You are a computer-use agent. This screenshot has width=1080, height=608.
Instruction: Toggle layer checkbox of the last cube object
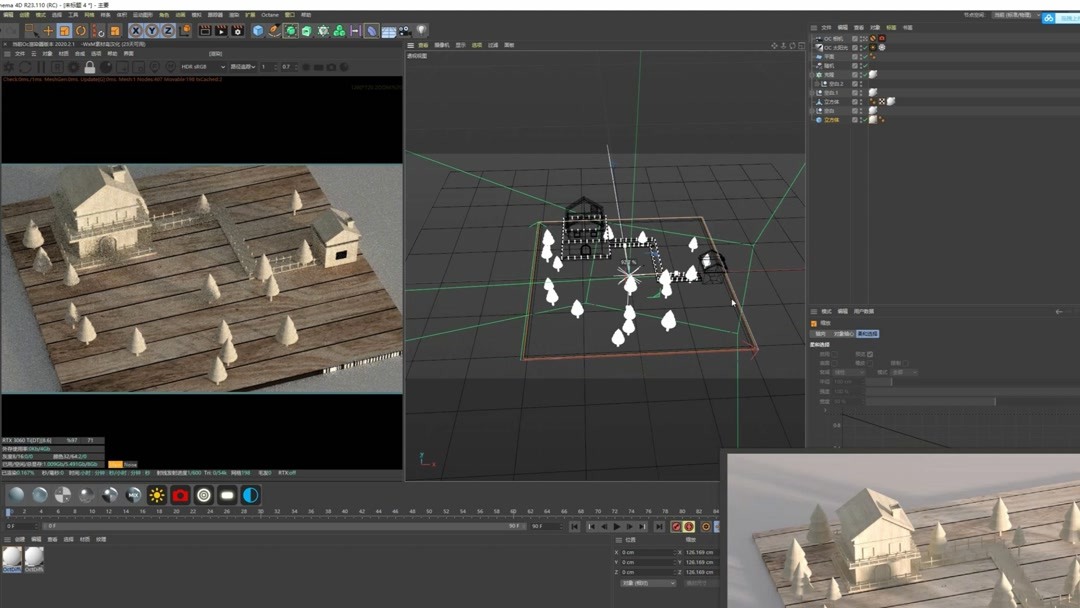pyautogui.click(x=855, y=120)
